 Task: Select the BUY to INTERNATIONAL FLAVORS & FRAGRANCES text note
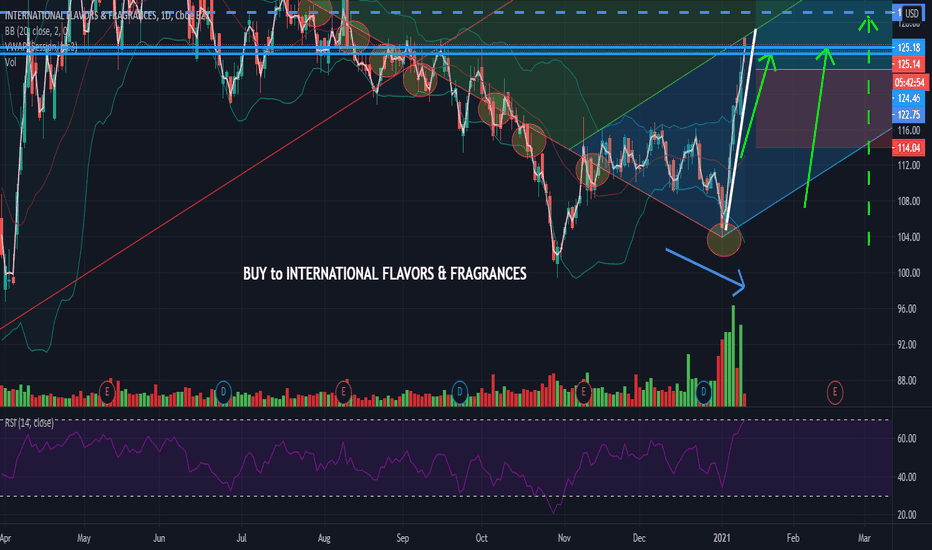(385, 274)
